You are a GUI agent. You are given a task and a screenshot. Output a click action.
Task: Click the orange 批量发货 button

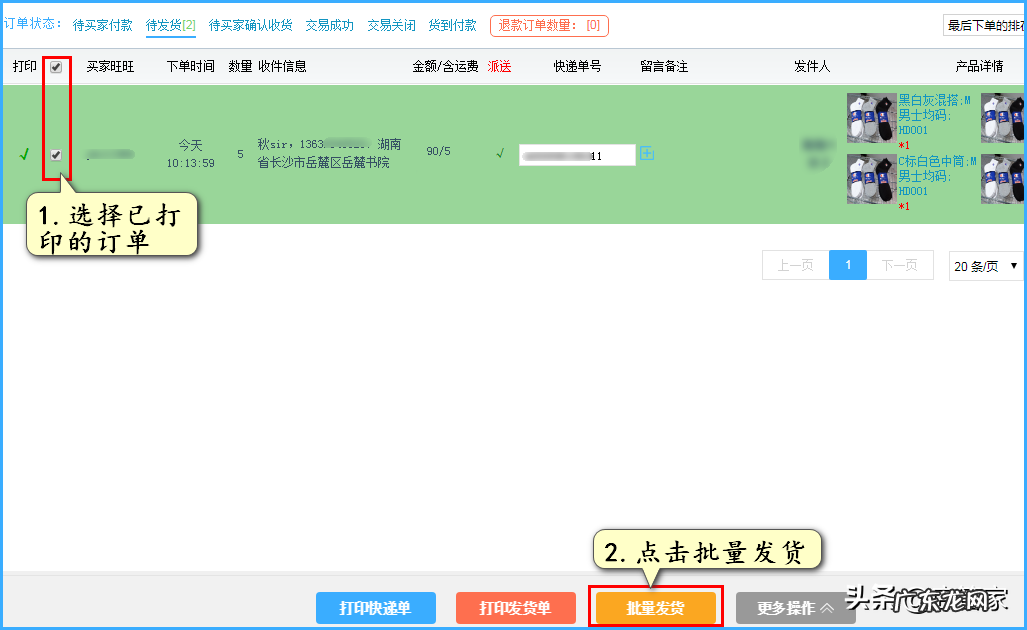click(655, 608)
